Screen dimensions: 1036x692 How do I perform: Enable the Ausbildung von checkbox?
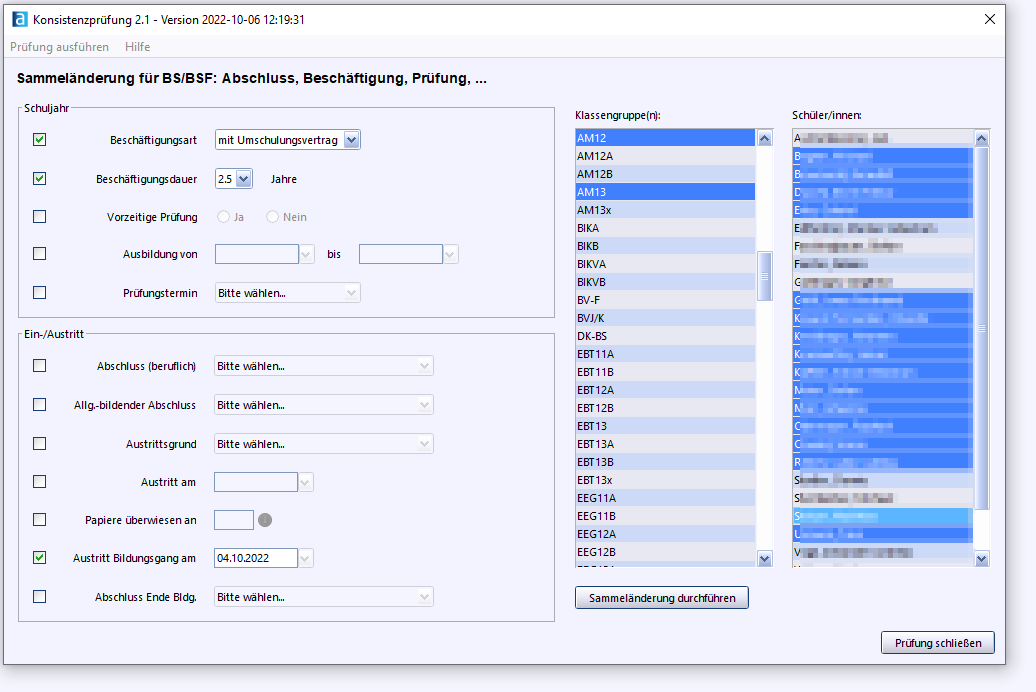(x=40, y=254)
